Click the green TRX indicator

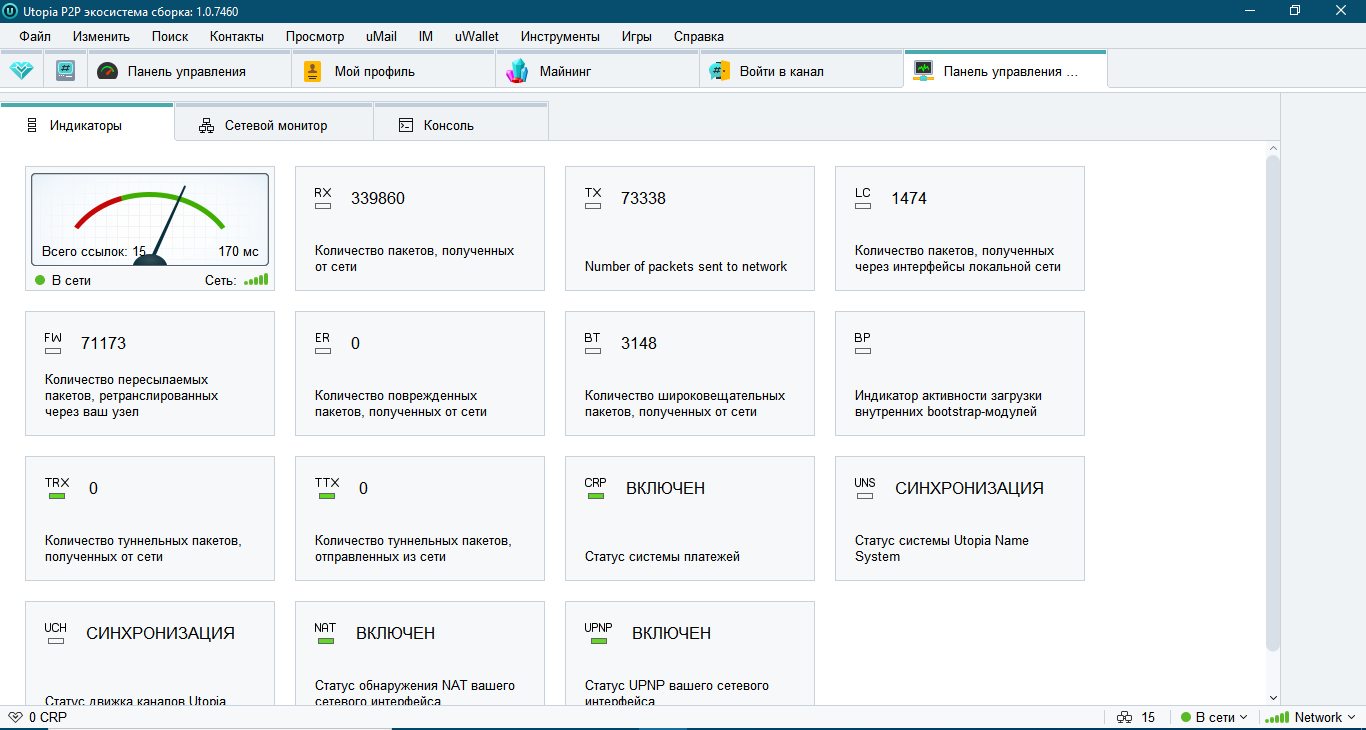pyautogui.click(x=57, y=496)
